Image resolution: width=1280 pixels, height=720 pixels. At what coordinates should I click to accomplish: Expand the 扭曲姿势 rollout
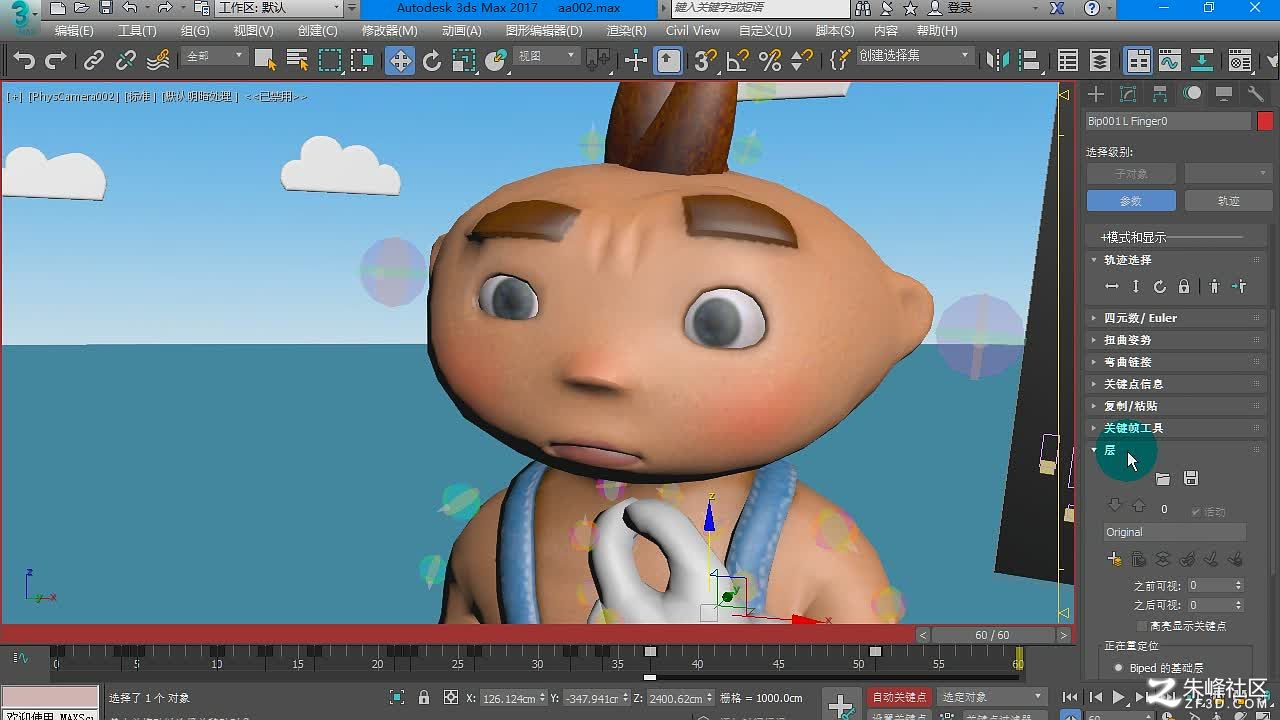1177,340
